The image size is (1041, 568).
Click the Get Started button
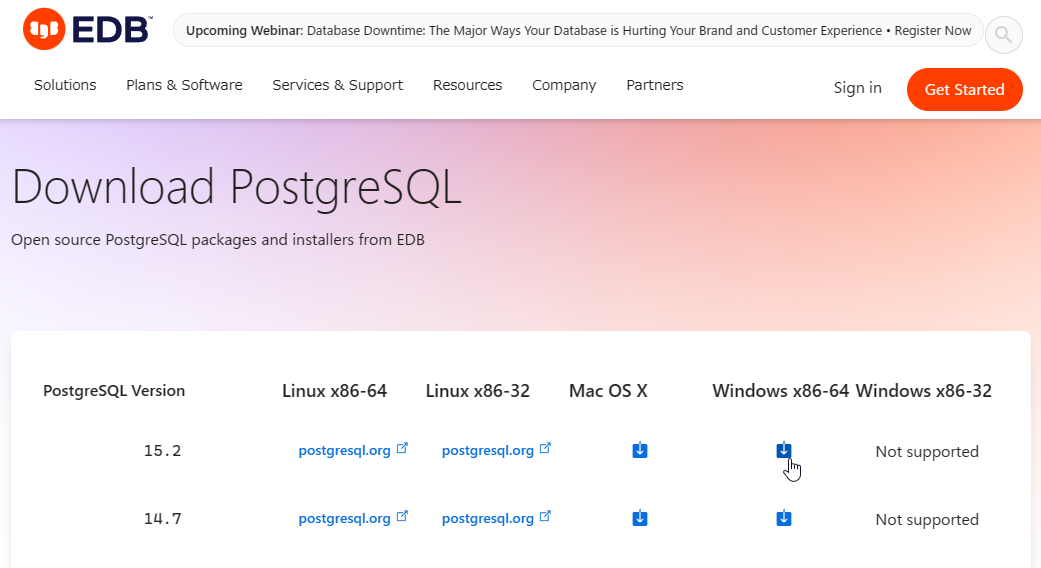tap(964, 90)
